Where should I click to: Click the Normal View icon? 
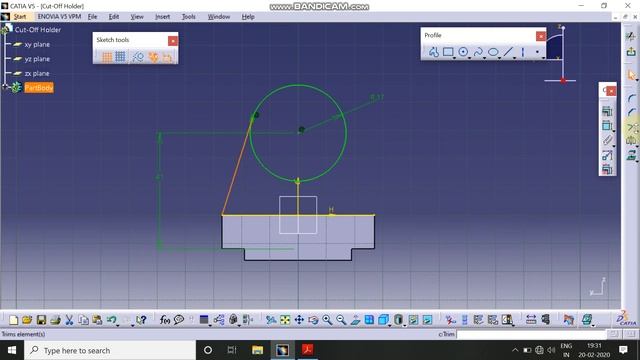[x=355, y=320]
